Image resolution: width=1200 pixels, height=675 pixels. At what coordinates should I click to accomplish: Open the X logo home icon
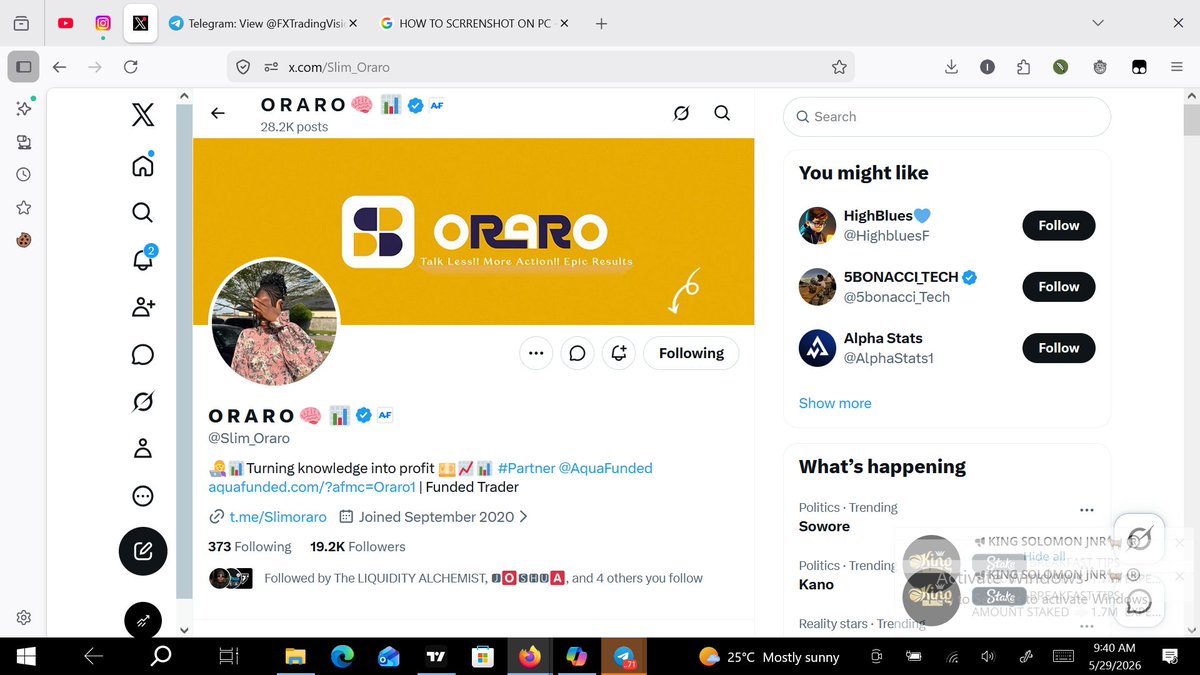point(143,115)
